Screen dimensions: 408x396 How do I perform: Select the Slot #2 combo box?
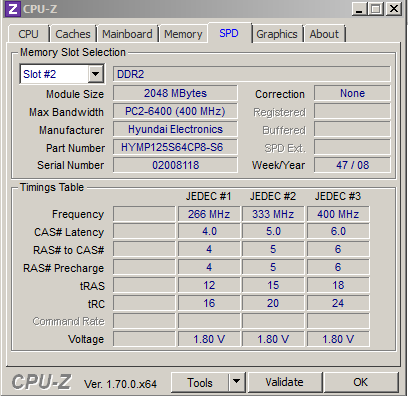point(62,74)
